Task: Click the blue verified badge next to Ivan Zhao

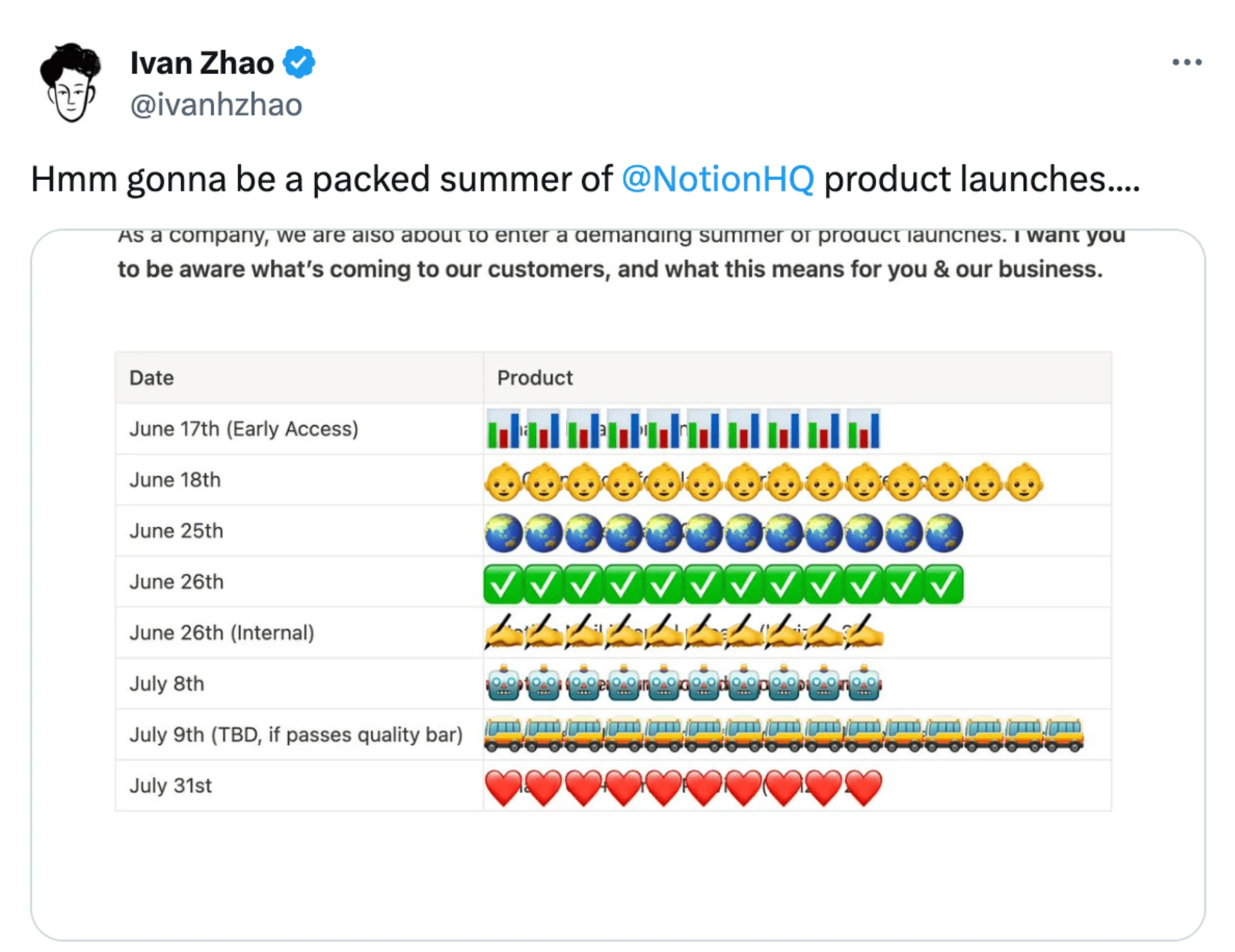Action: (300, 61)
